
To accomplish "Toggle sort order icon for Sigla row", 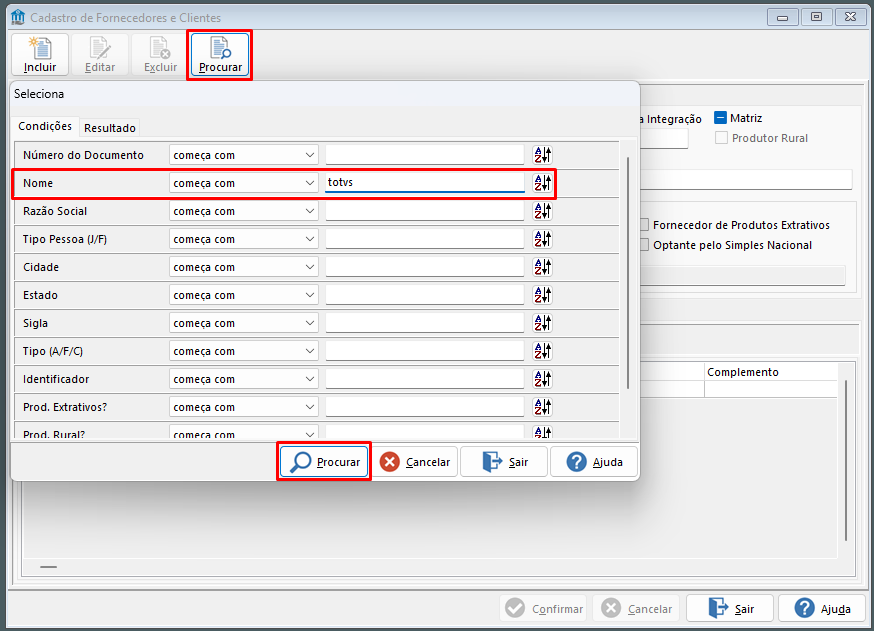I will (542, 323).
